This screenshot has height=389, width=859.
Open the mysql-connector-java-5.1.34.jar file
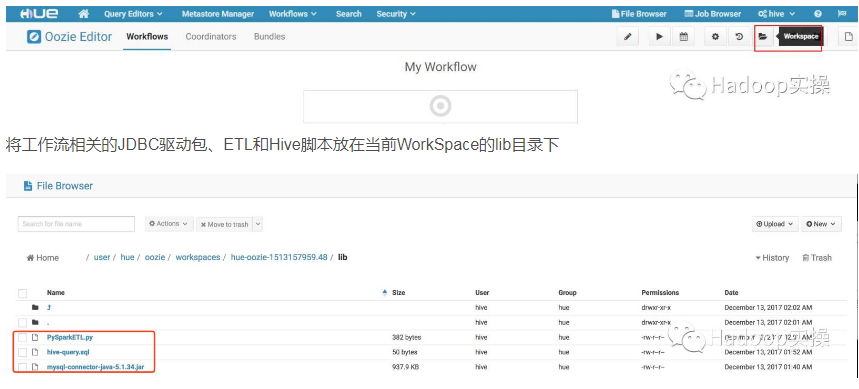tap(95, 367)
